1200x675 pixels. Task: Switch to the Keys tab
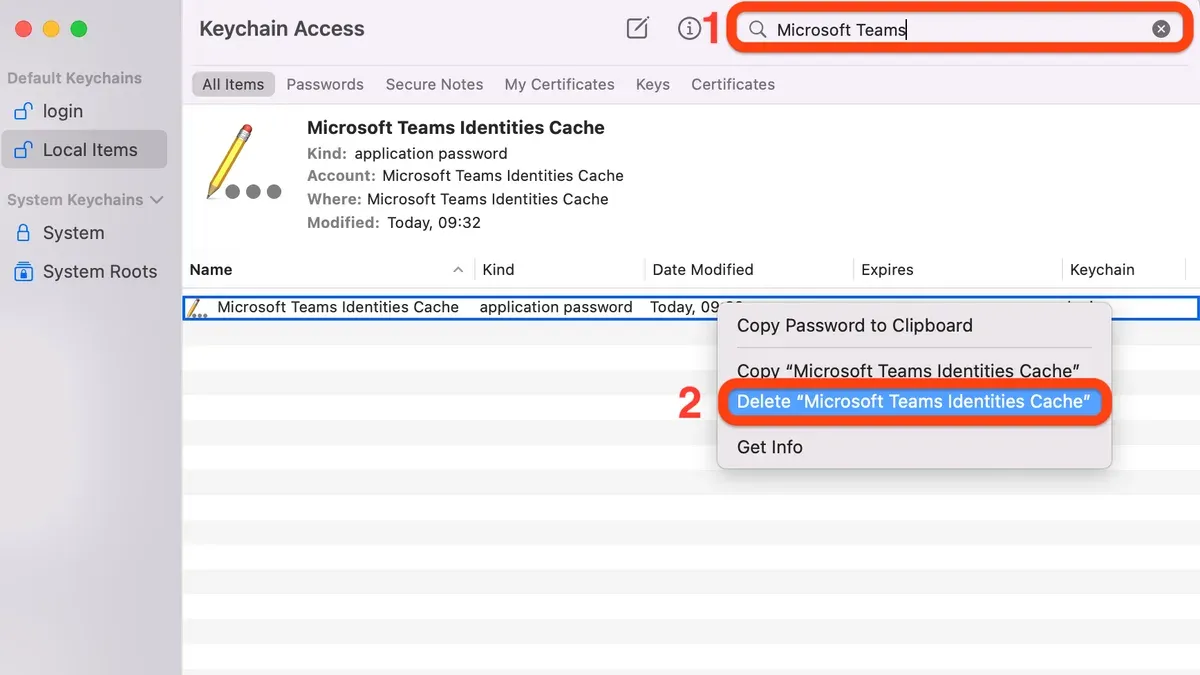652,84
